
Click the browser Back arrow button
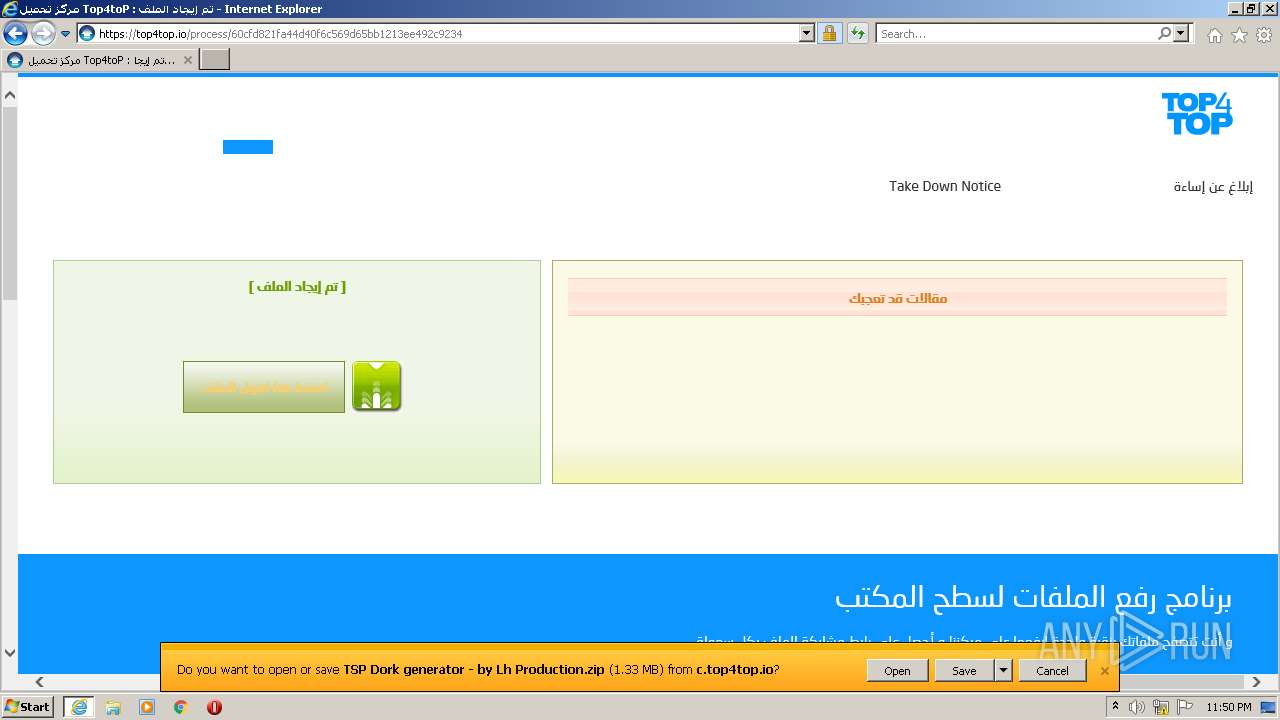[15, 33]
